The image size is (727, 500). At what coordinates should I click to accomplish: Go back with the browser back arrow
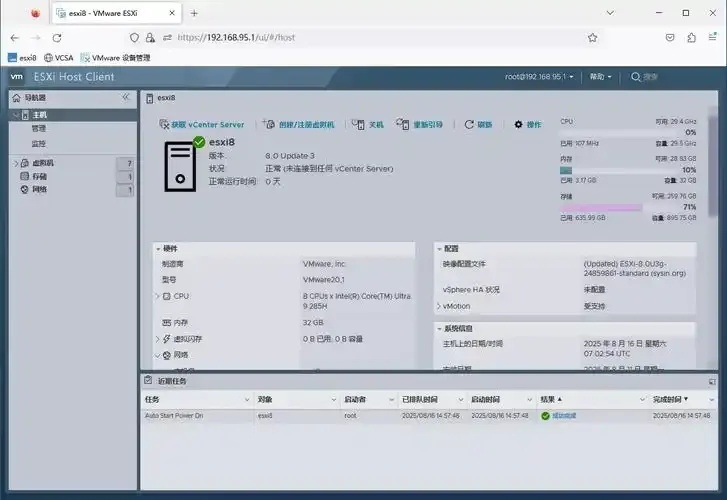(15, 38)
